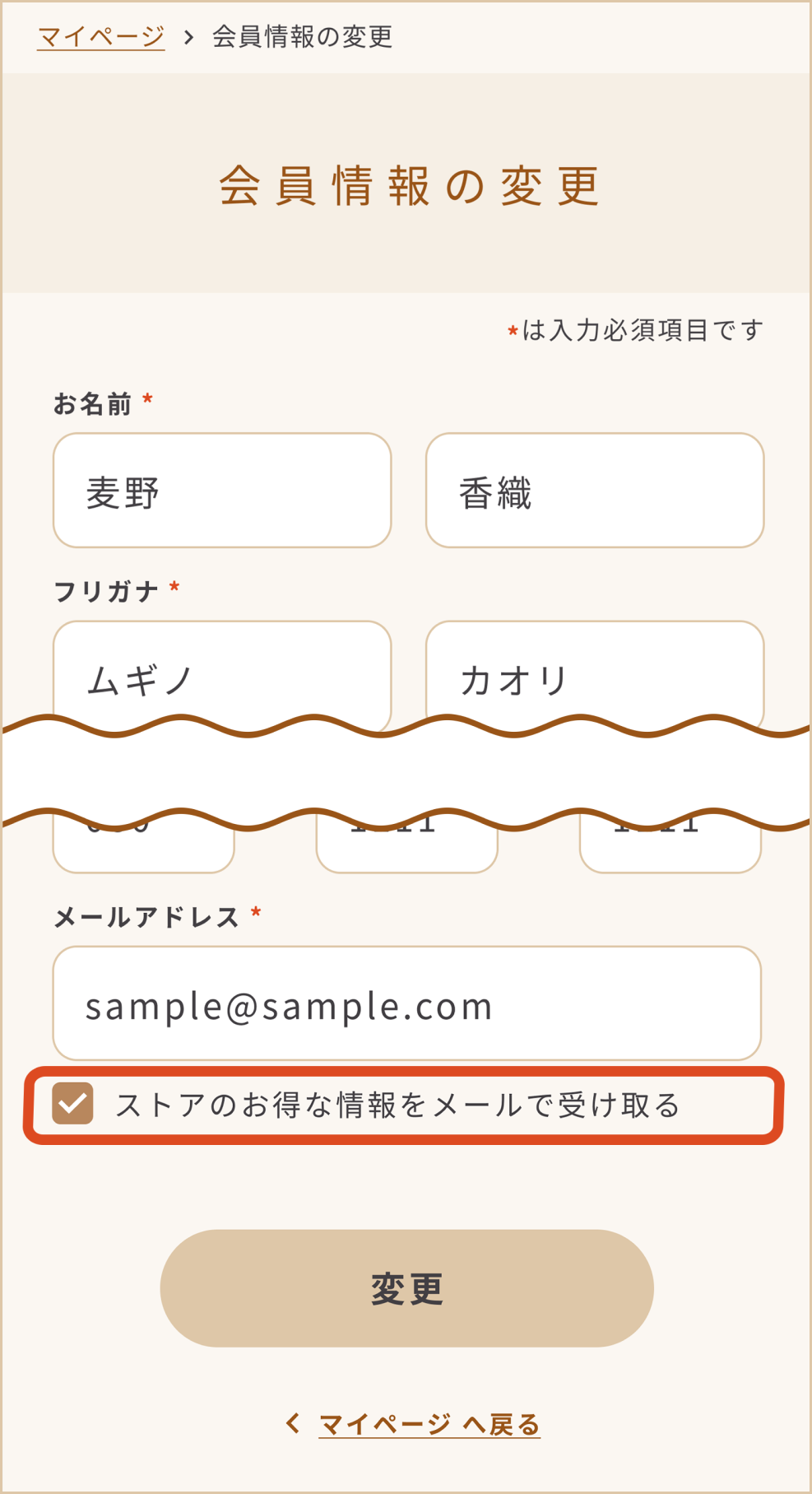Screen dimensions: 812x1494
Task: Follow the マイページへ戻る link
Action: pyautogui.click(x=429, y=1424)
